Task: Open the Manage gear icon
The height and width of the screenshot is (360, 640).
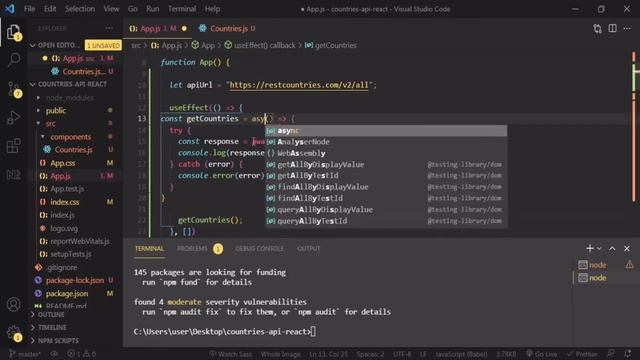Action: click(13, 333)
